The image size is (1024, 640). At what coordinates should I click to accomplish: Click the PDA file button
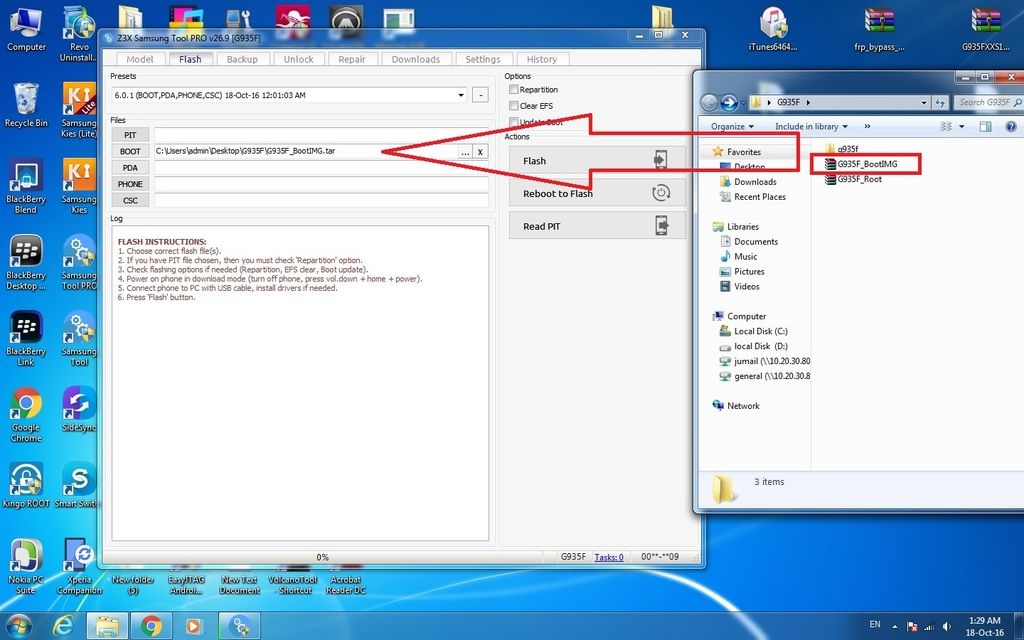point(130,168)
